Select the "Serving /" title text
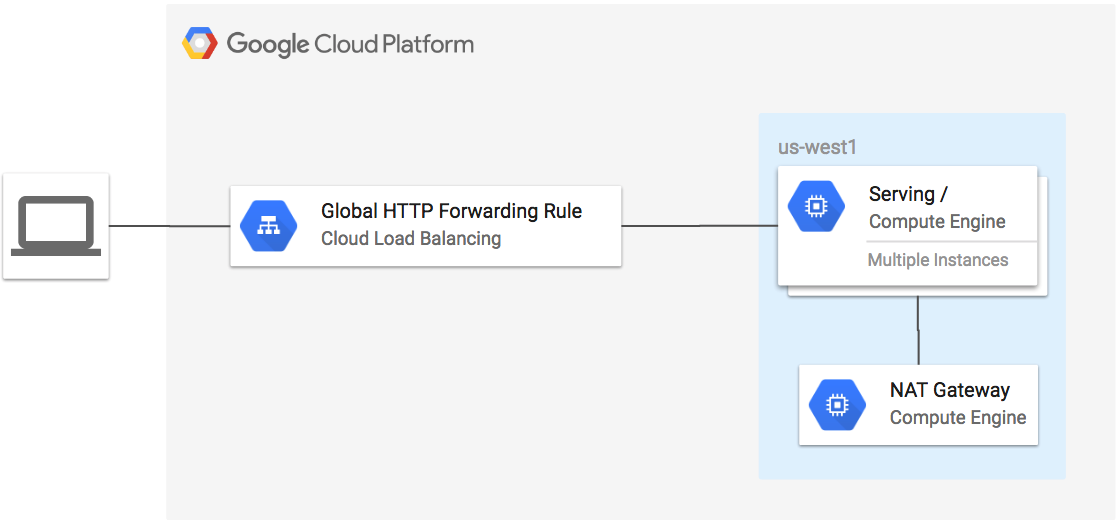Image resolution: width=1119 pixels, height=523 pixels. tap(908, 194)
